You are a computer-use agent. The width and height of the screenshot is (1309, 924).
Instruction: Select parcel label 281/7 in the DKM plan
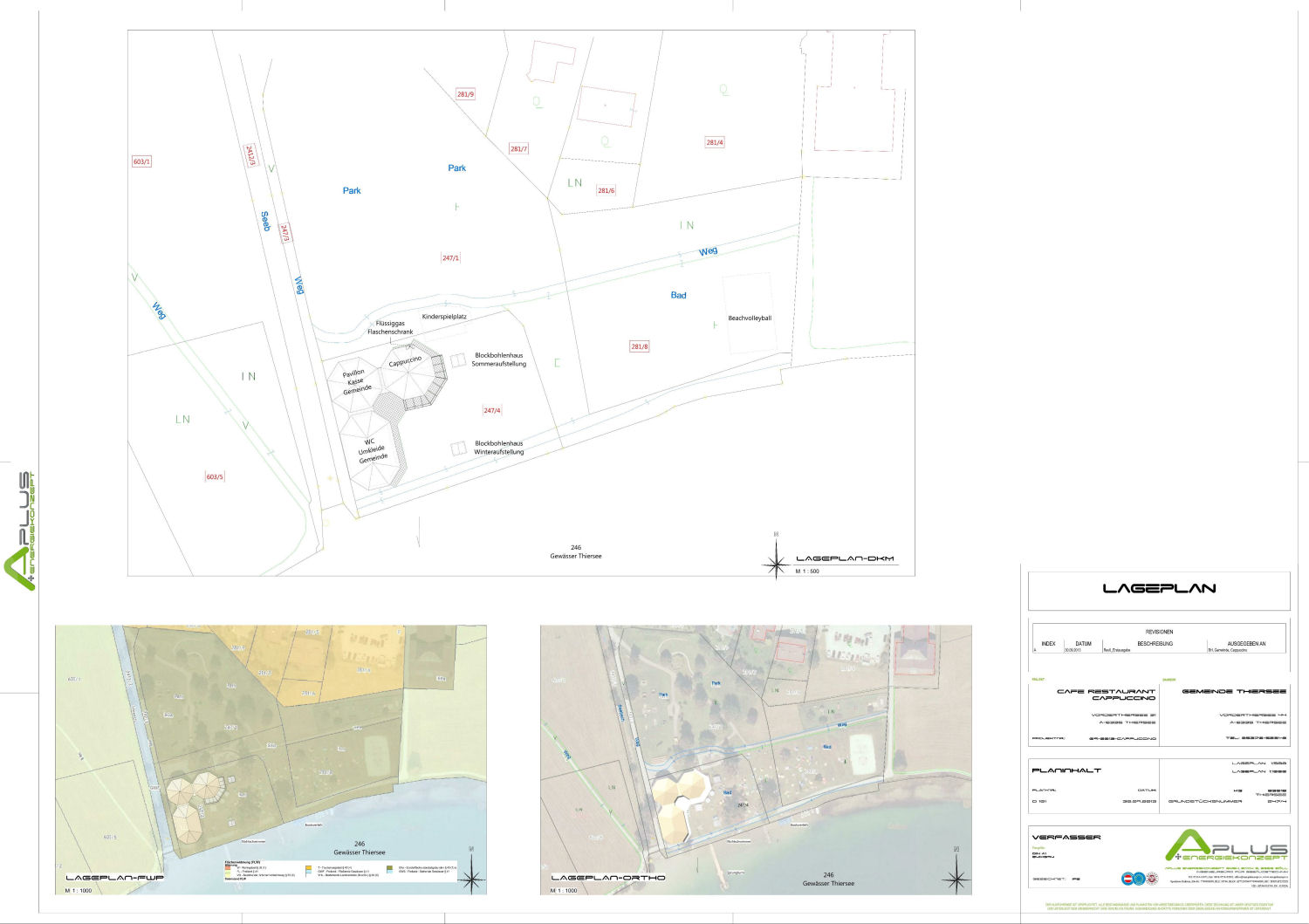coord(518,148)
